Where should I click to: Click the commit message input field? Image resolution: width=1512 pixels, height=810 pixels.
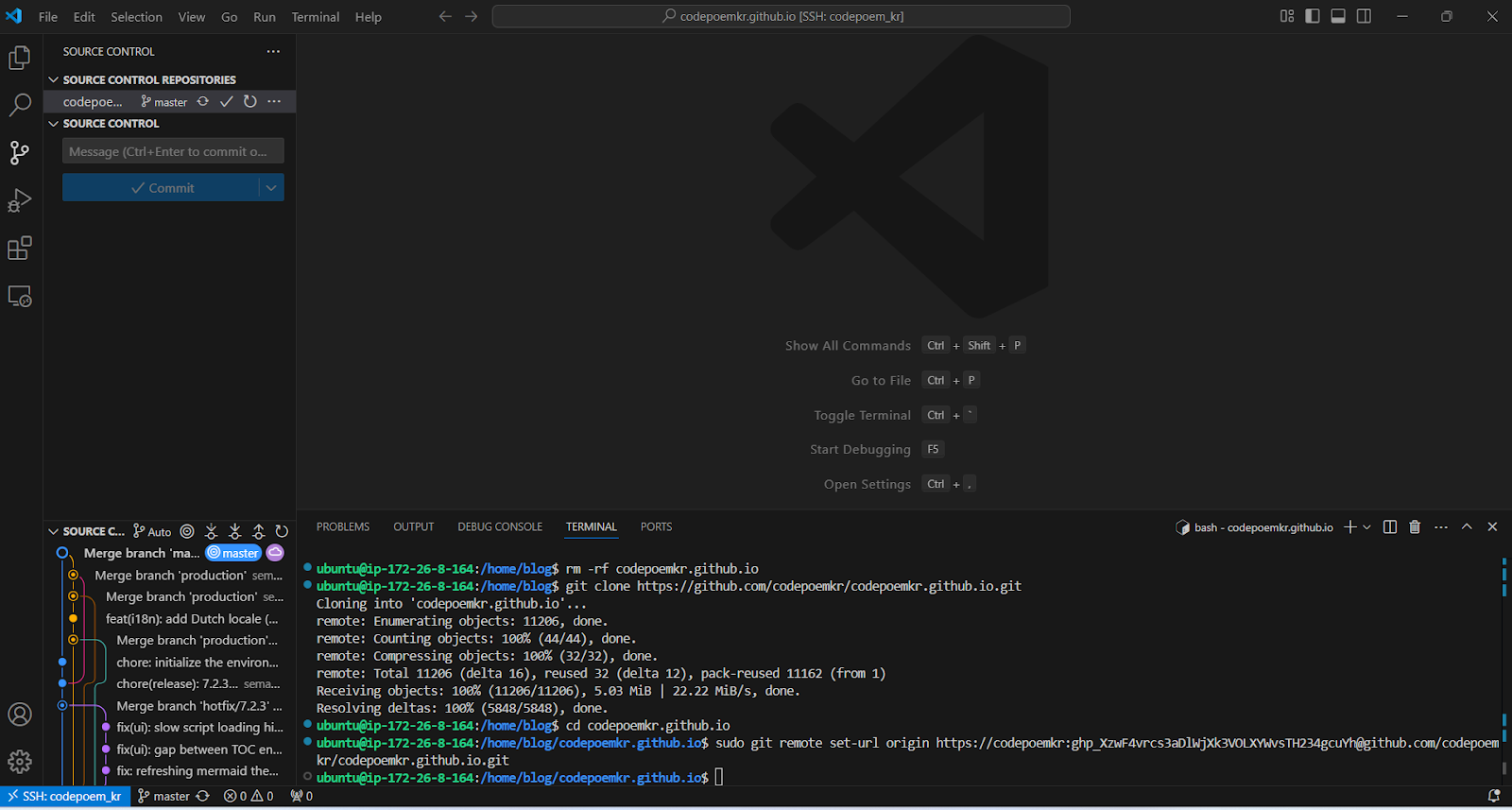tap(173, 151)
